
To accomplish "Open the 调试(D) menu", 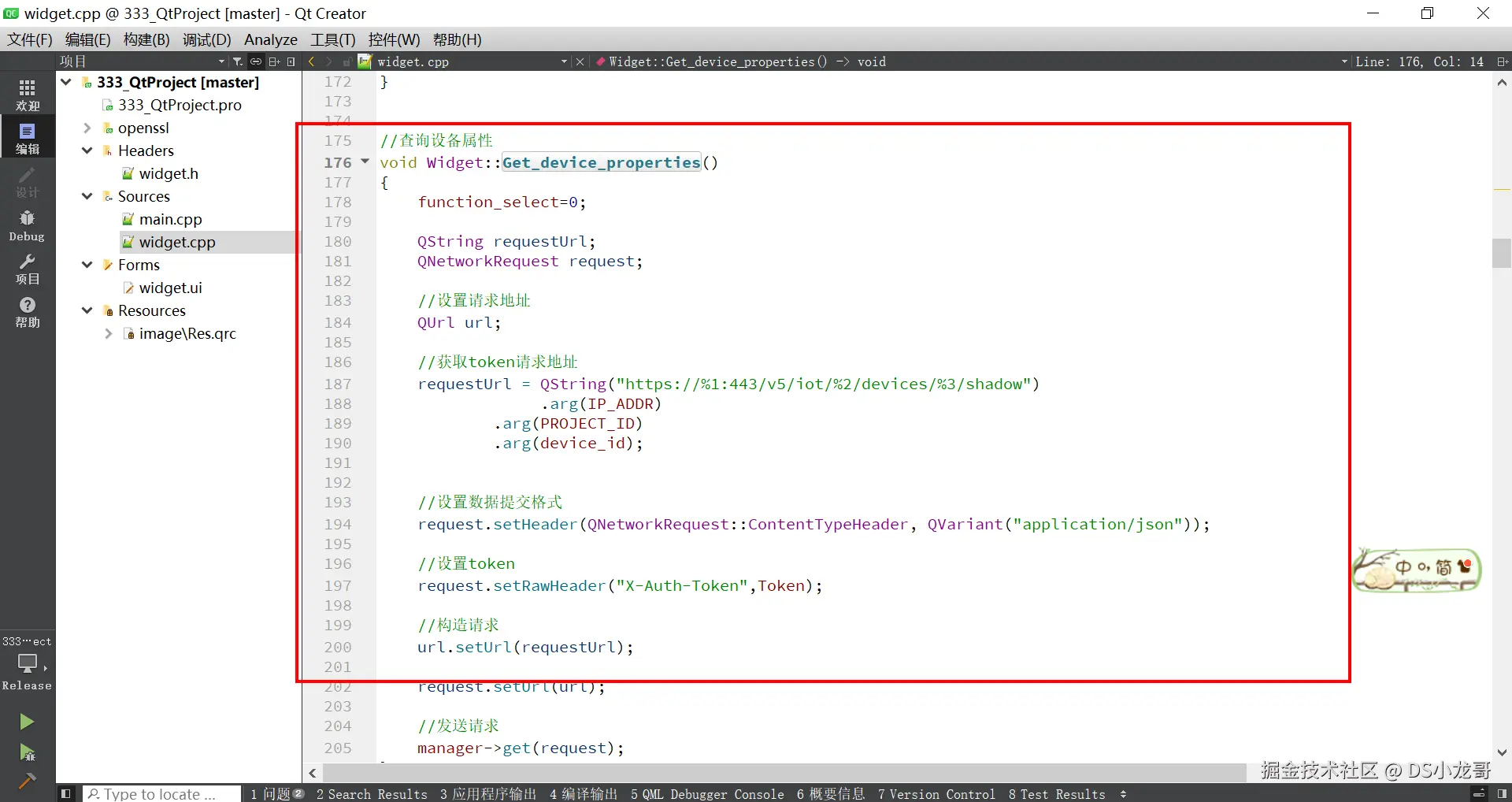I will [206, 39].
